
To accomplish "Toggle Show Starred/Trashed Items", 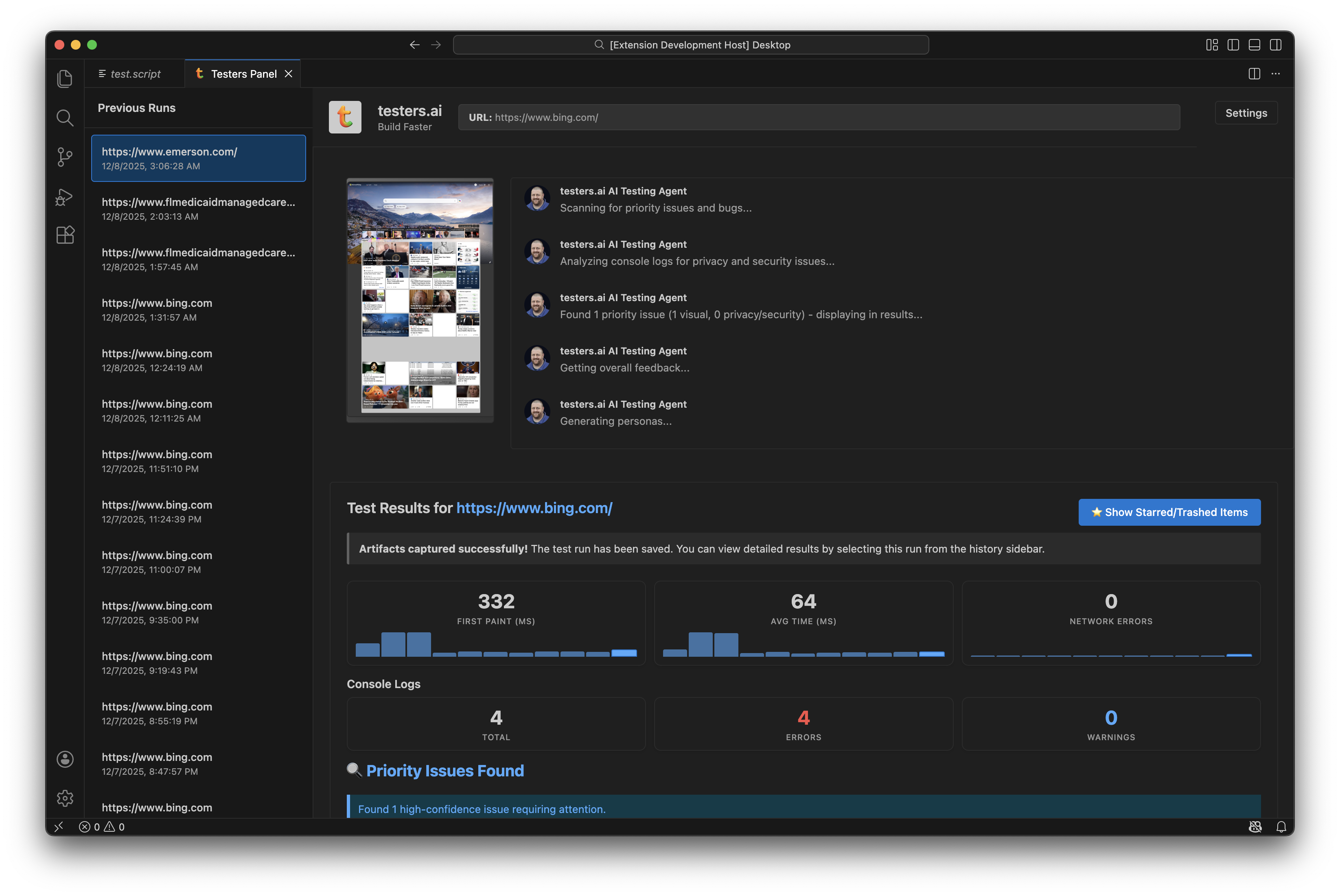I will [1169, 512].
